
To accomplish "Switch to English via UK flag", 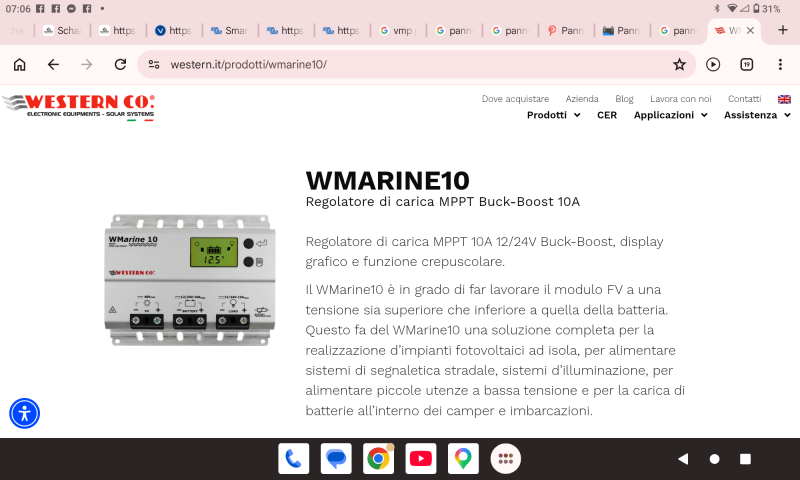I will coord(784,99).
